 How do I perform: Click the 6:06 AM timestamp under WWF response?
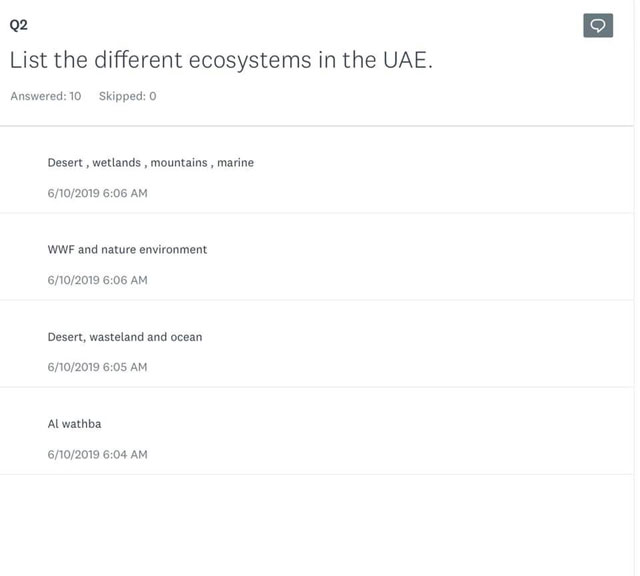tap(97, 280)
